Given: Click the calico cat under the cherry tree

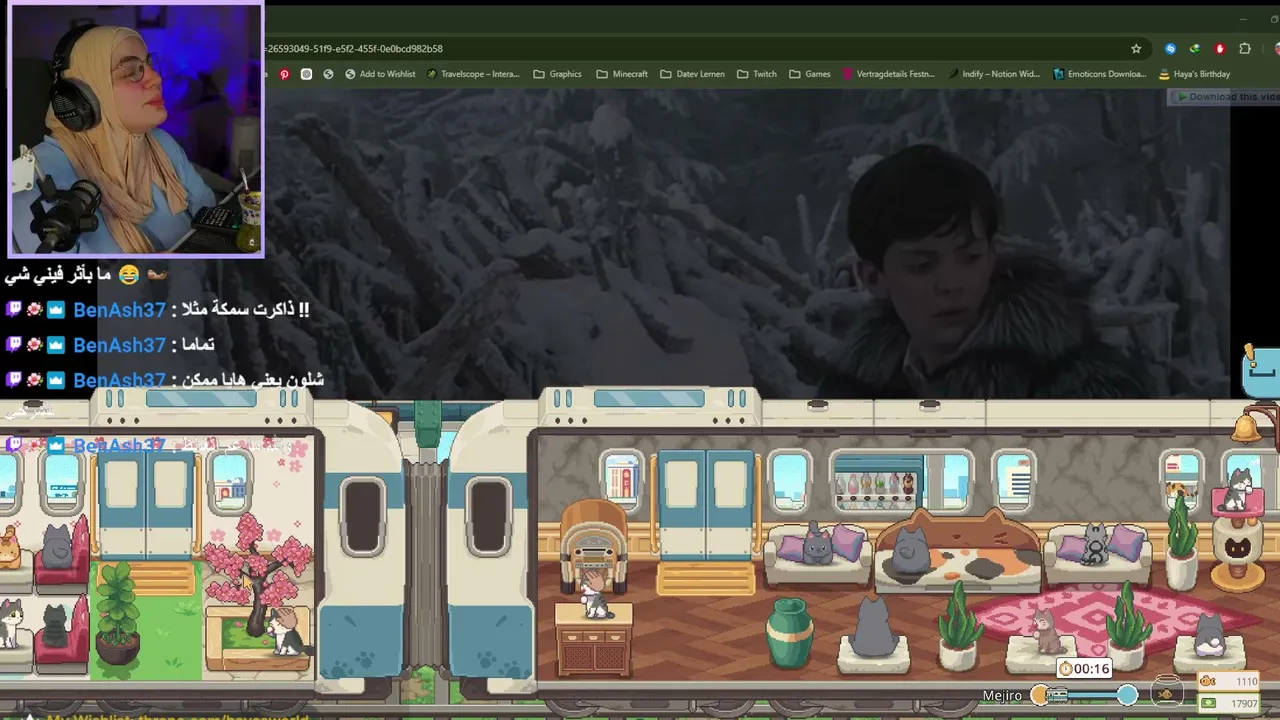Looking at the screenshot, I should pyautogui.click(x=286, y=632).
